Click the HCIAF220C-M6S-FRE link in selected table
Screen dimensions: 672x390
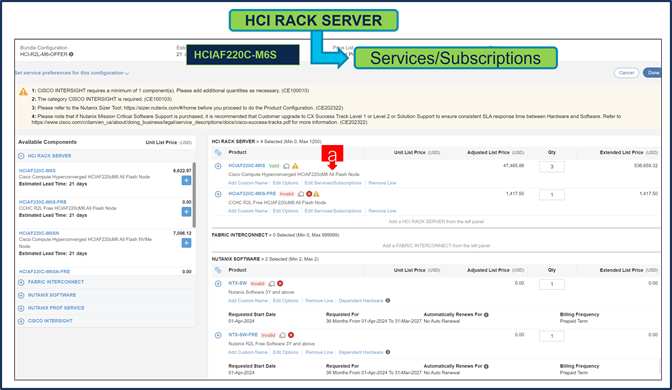tap(252, 194)
